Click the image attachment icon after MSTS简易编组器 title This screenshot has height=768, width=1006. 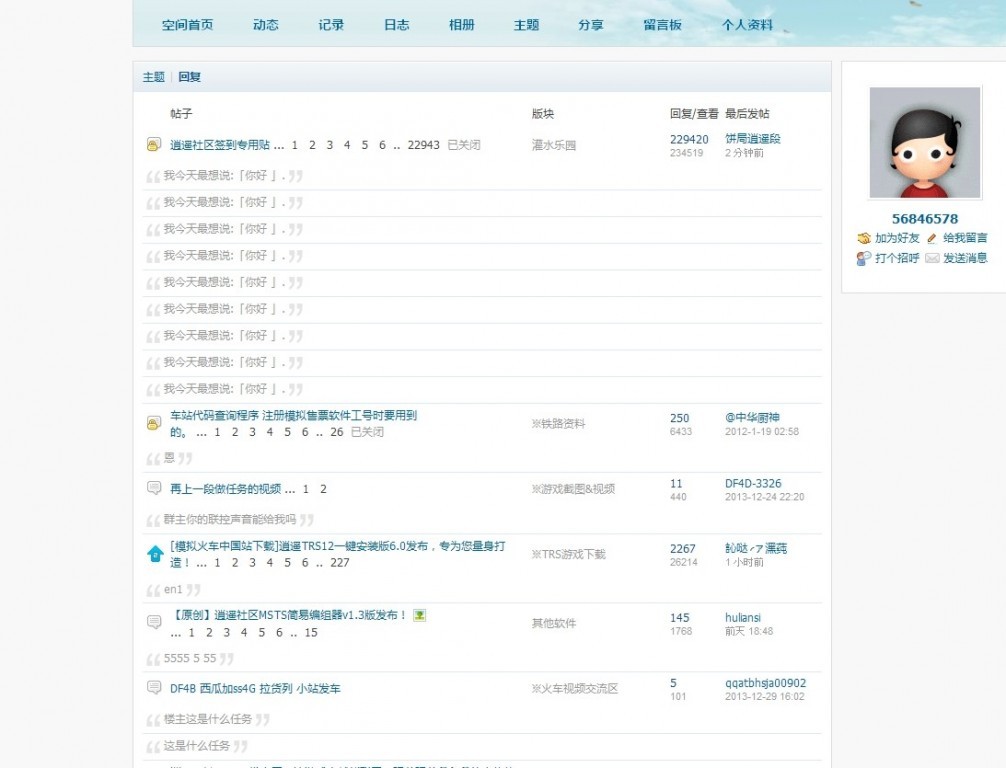[x=420, y=615]
